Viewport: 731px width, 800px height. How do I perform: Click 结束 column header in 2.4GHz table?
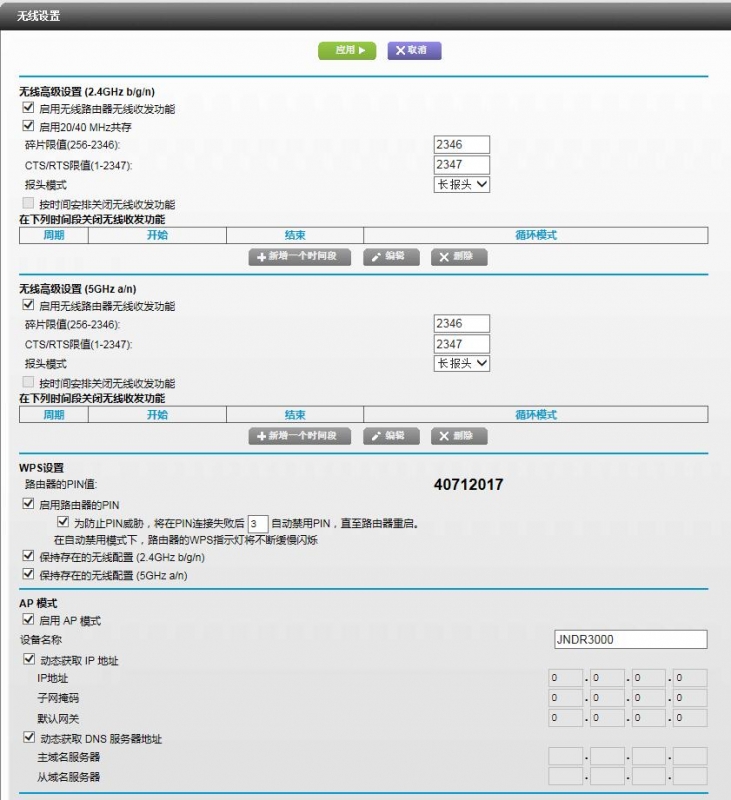295,235
